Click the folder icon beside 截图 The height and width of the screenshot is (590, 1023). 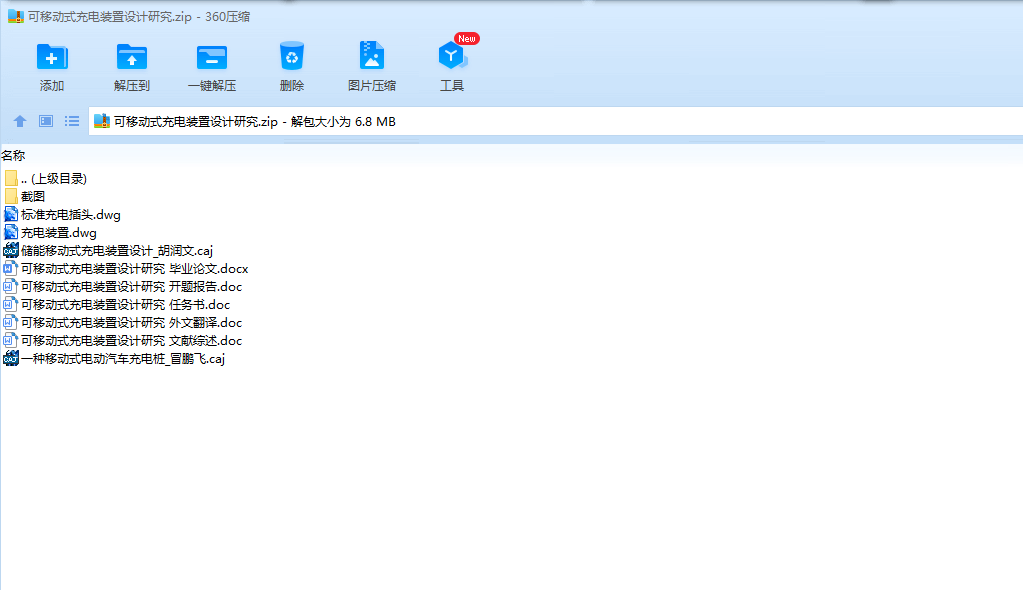coord(11,196)
